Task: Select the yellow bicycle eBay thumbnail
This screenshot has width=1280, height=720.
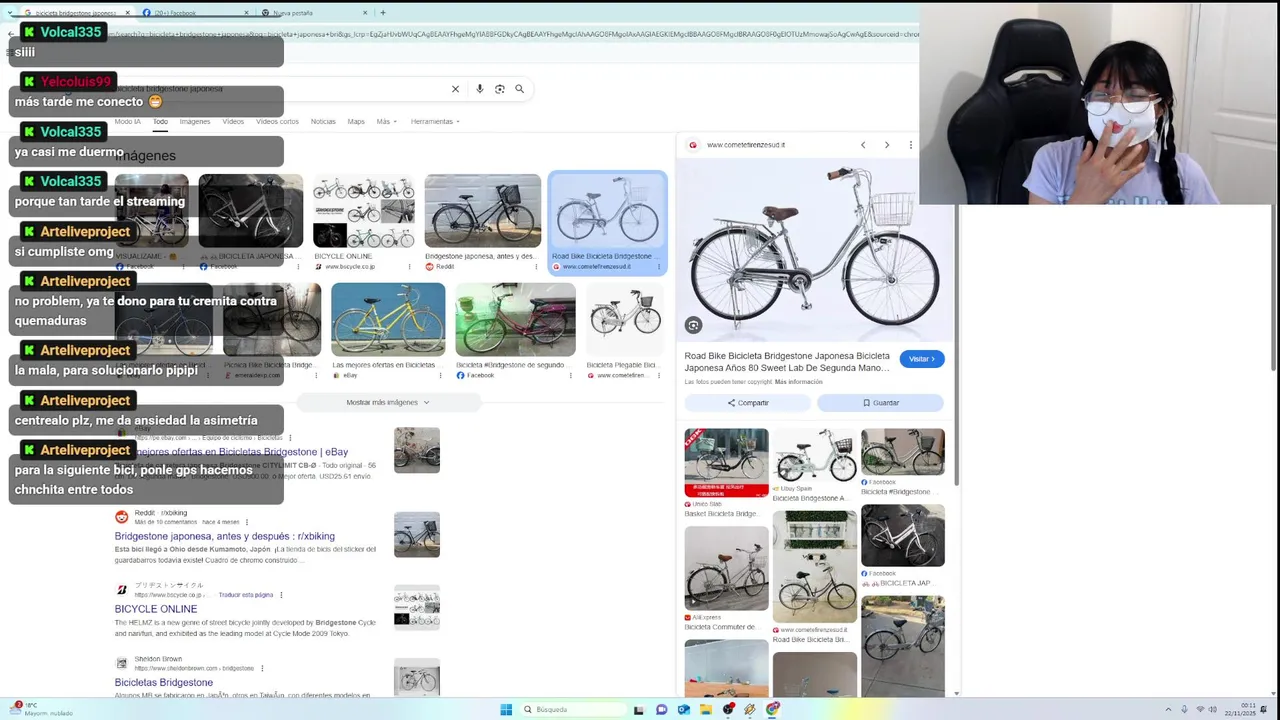Action: [388, 319]
